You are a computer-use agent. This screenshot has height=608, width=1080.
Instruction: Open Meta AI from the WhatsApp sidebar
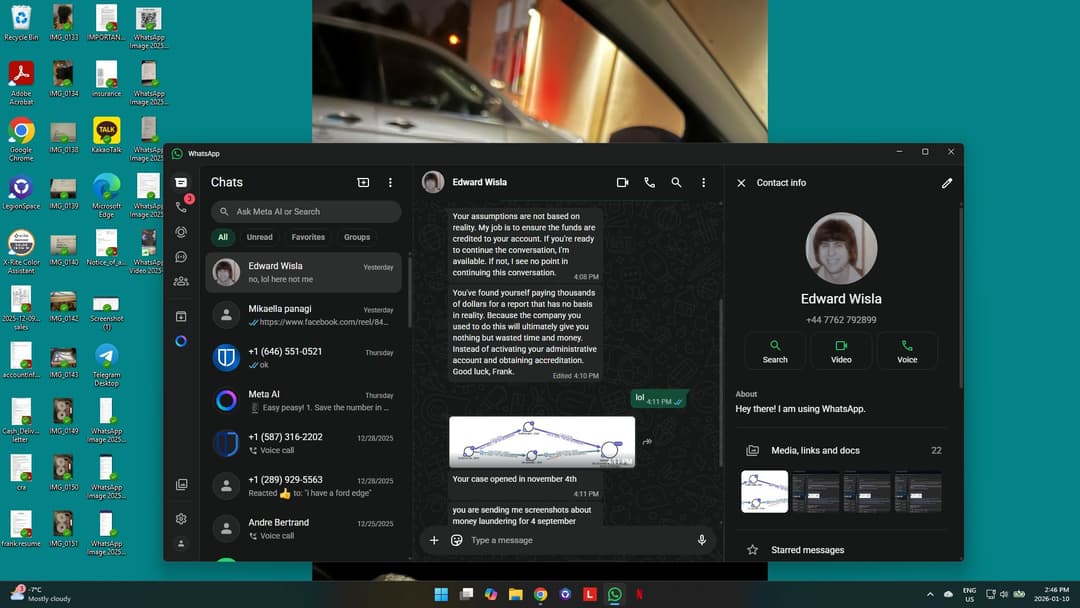click(x=181, y=341)
